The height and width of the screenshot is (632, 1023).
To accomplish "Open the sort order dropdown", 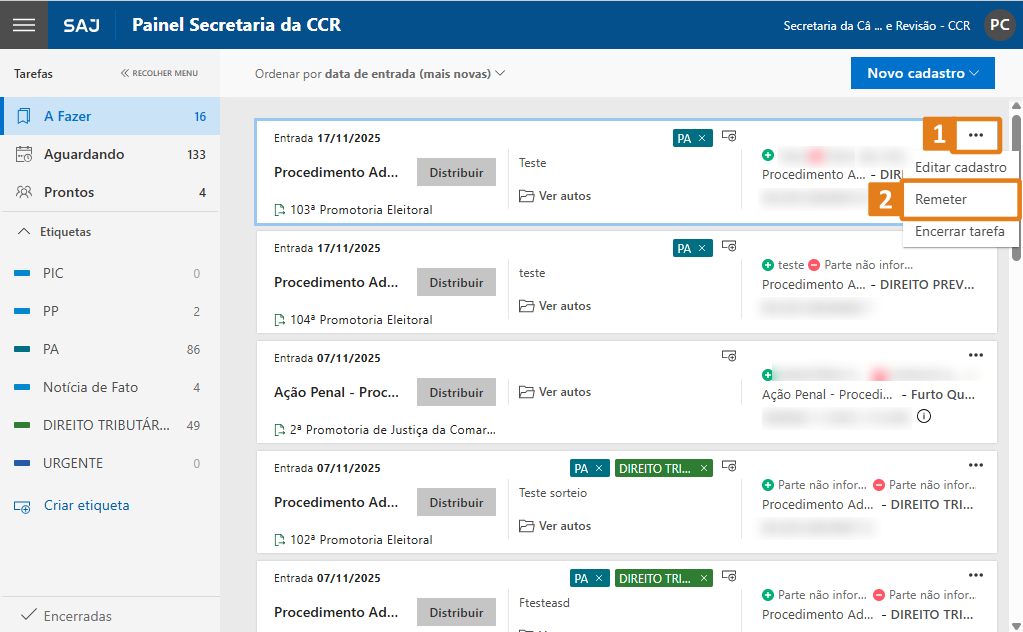I will 380,73.
